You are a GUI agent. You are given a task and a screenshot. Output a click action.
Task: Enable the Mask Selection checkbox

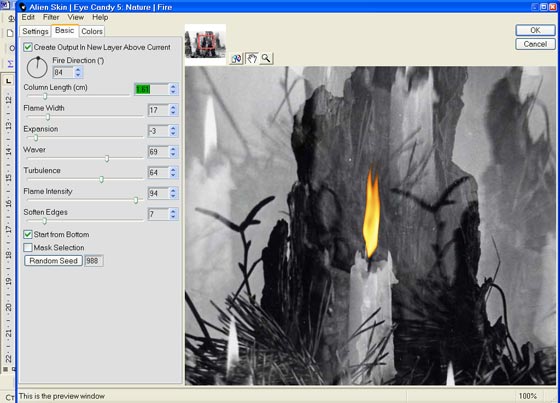(28, 248)
